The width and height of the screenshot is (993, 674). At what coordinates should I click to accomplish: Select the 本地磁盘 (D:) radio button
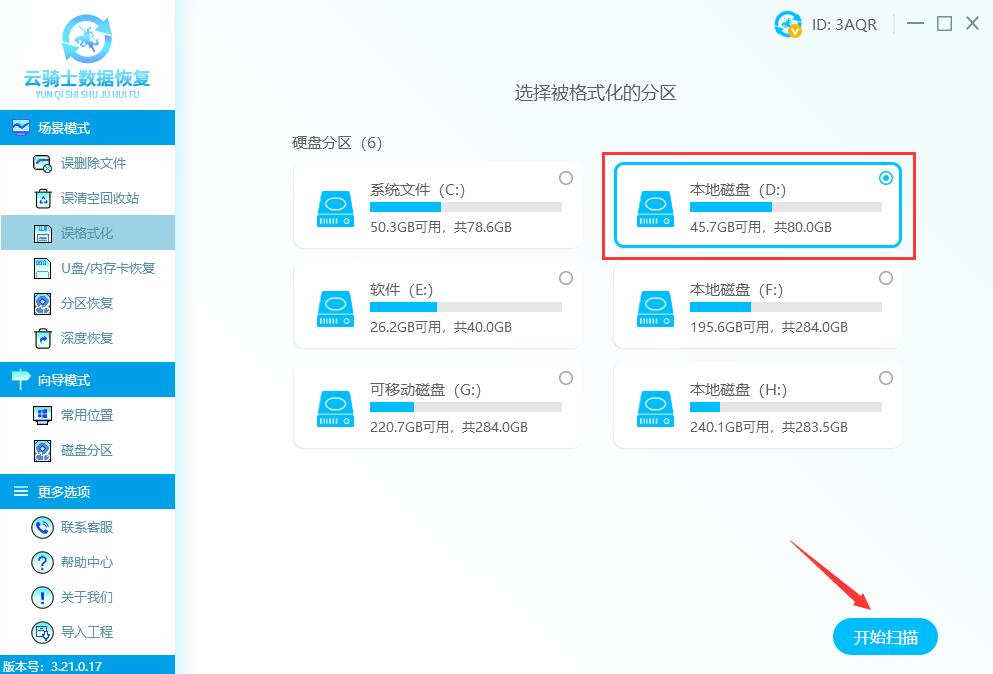click(x=886, y=178)
